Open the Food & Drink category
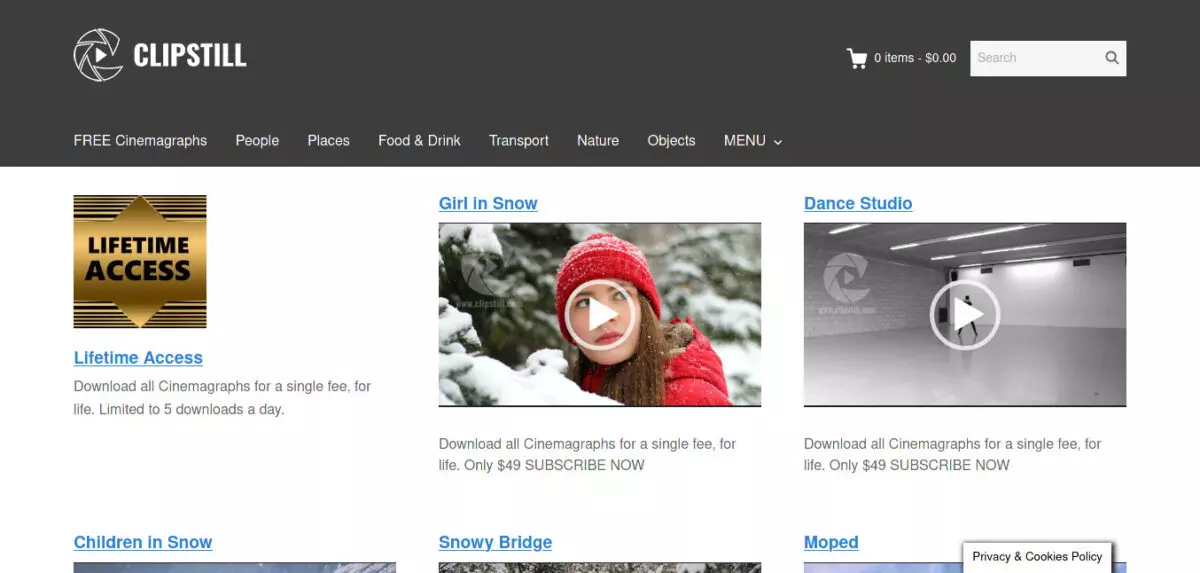The width and height of the screenshot is (1200, 573). click(x=419, y=141)
